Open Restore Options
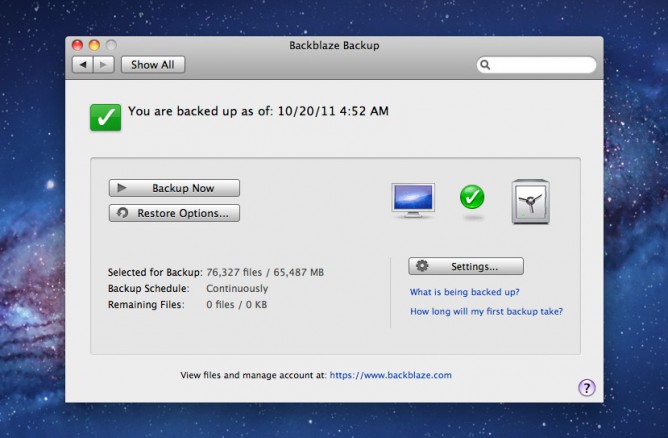Screen dimensions: 668x438 click(175, 213)
